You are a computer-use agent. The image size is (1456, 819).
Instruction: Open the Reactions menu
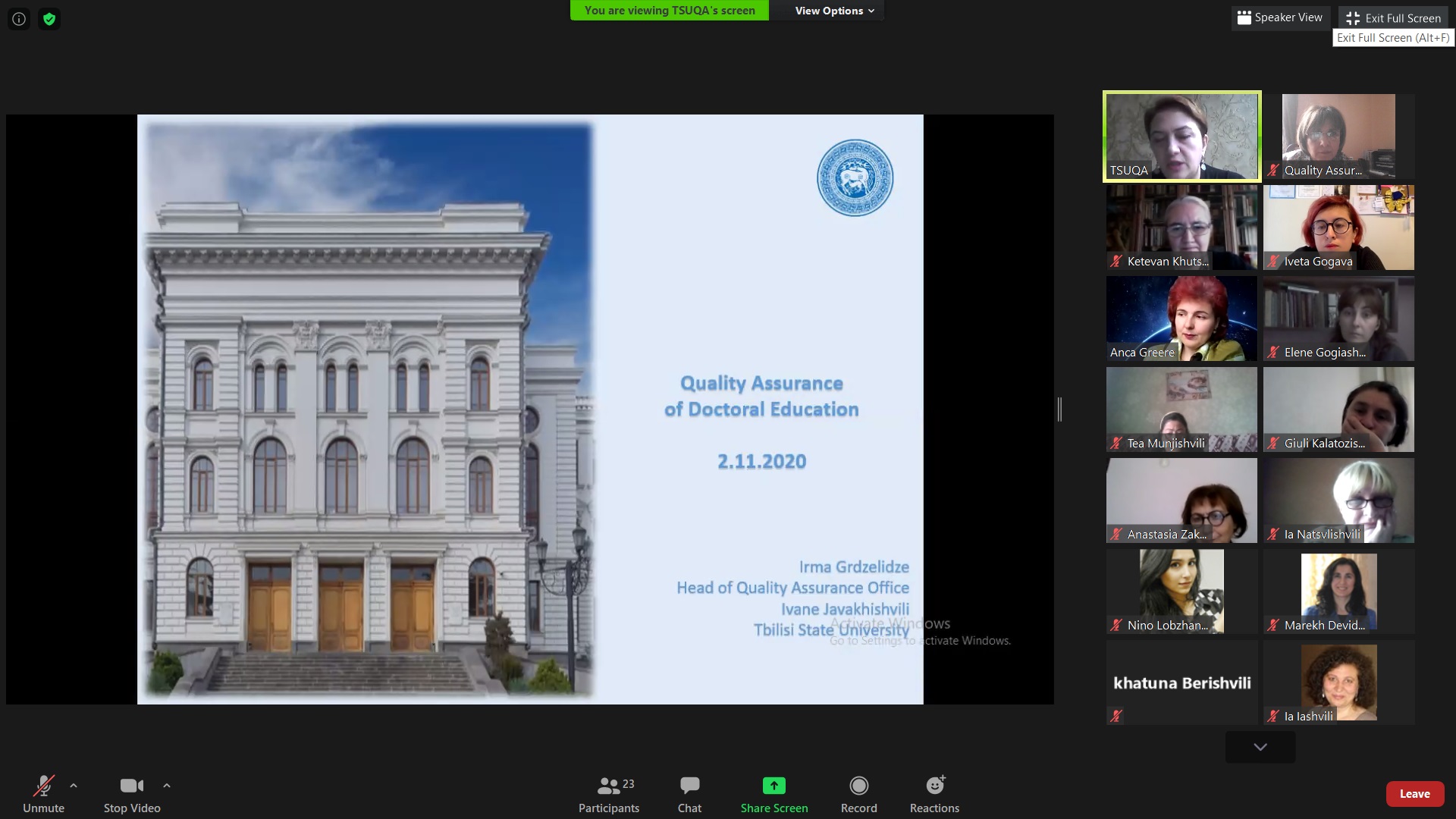coord(934,794)
